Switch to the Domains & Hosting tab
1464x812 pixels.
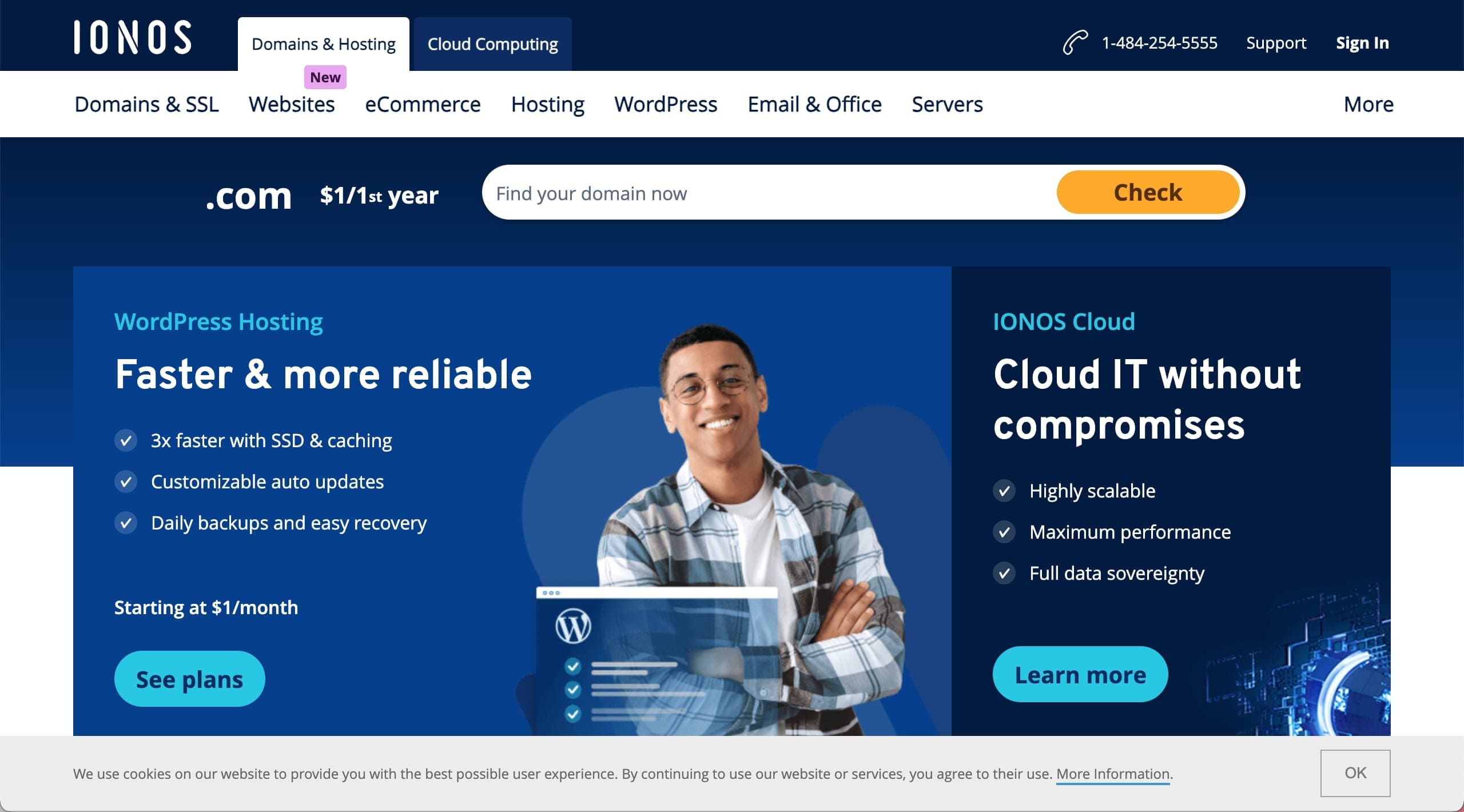pyautogui.click(x=324, y=44)
